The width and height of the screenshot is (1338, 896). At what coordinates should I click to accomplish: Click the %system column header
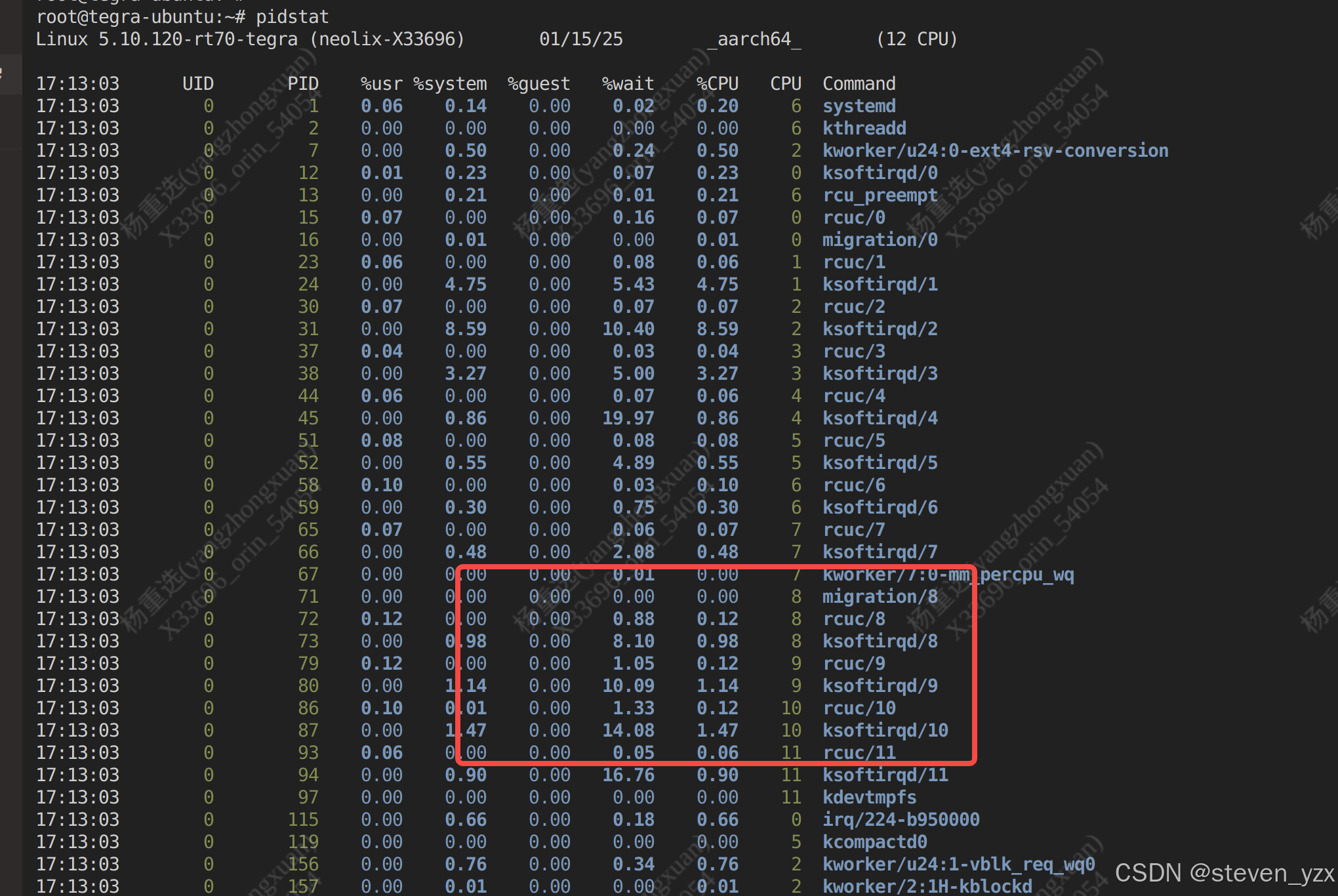coord(450,84)
